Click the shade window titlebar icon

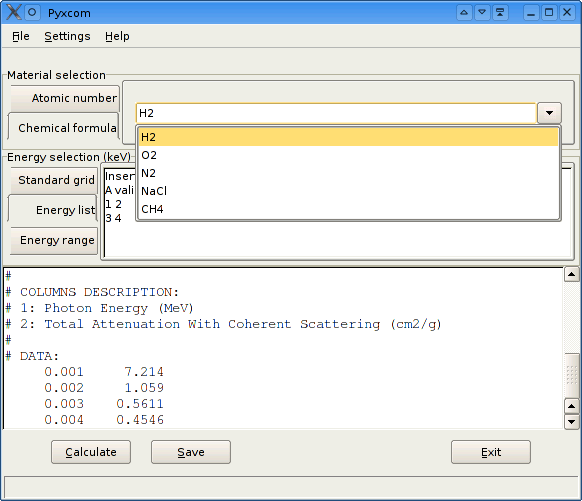[x=500, y=13]
